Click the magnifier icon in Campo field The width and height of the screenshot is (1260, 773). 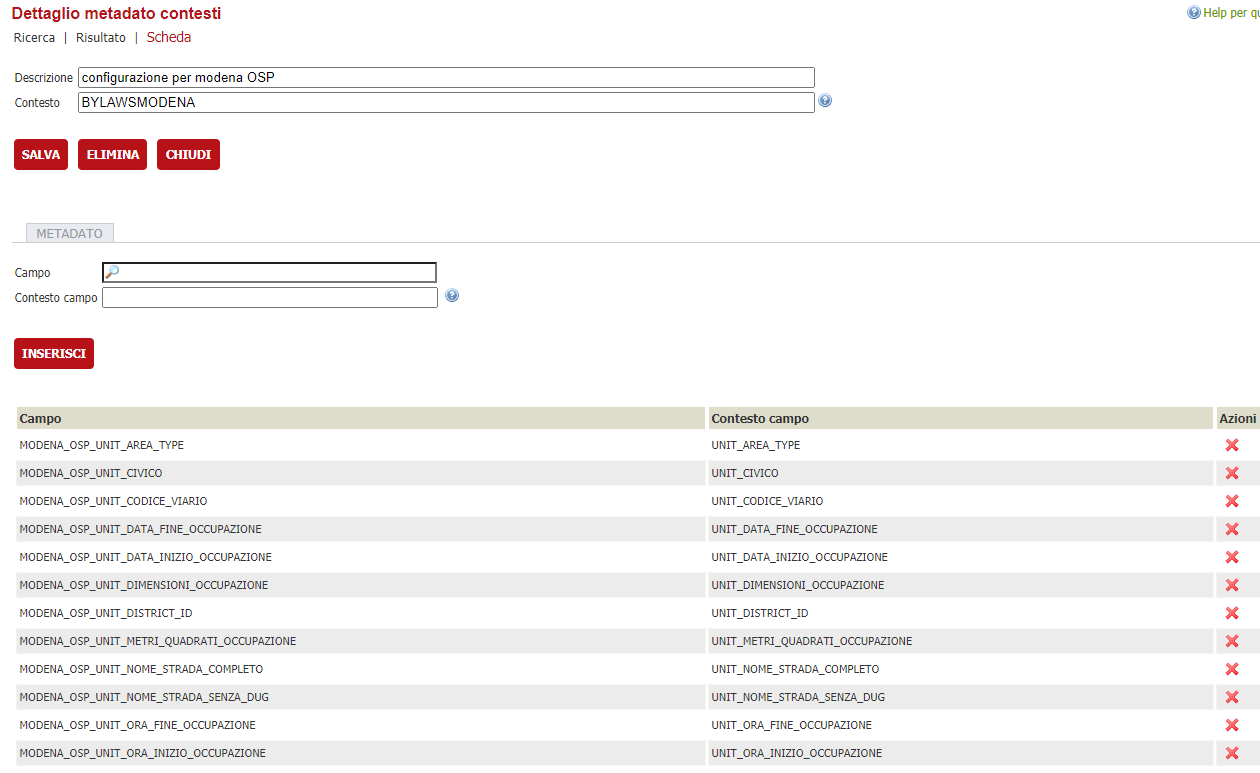click(x=112, y=272)
